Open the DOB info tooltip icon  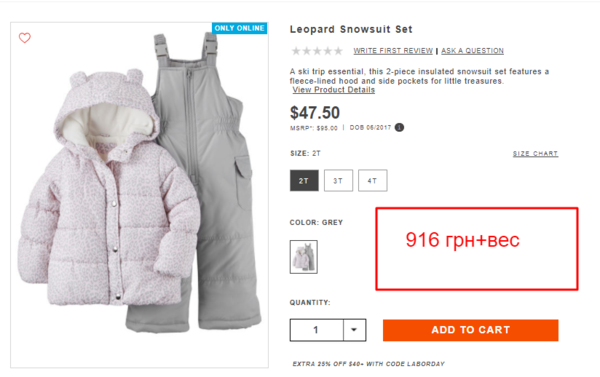[399, 127]
